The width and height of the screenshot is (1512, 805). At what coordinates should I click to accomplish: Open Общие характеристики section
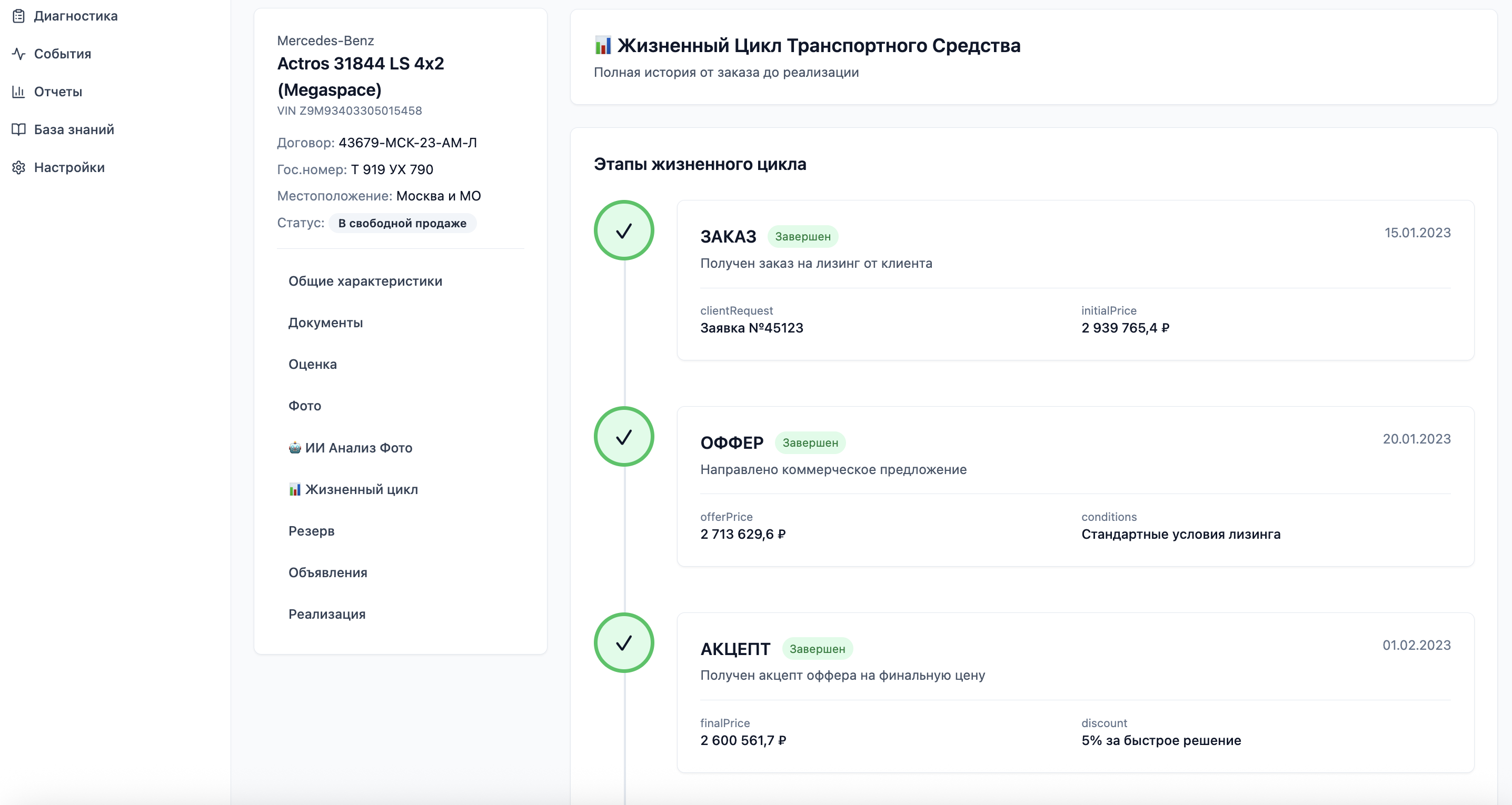(x=365, y=281)
